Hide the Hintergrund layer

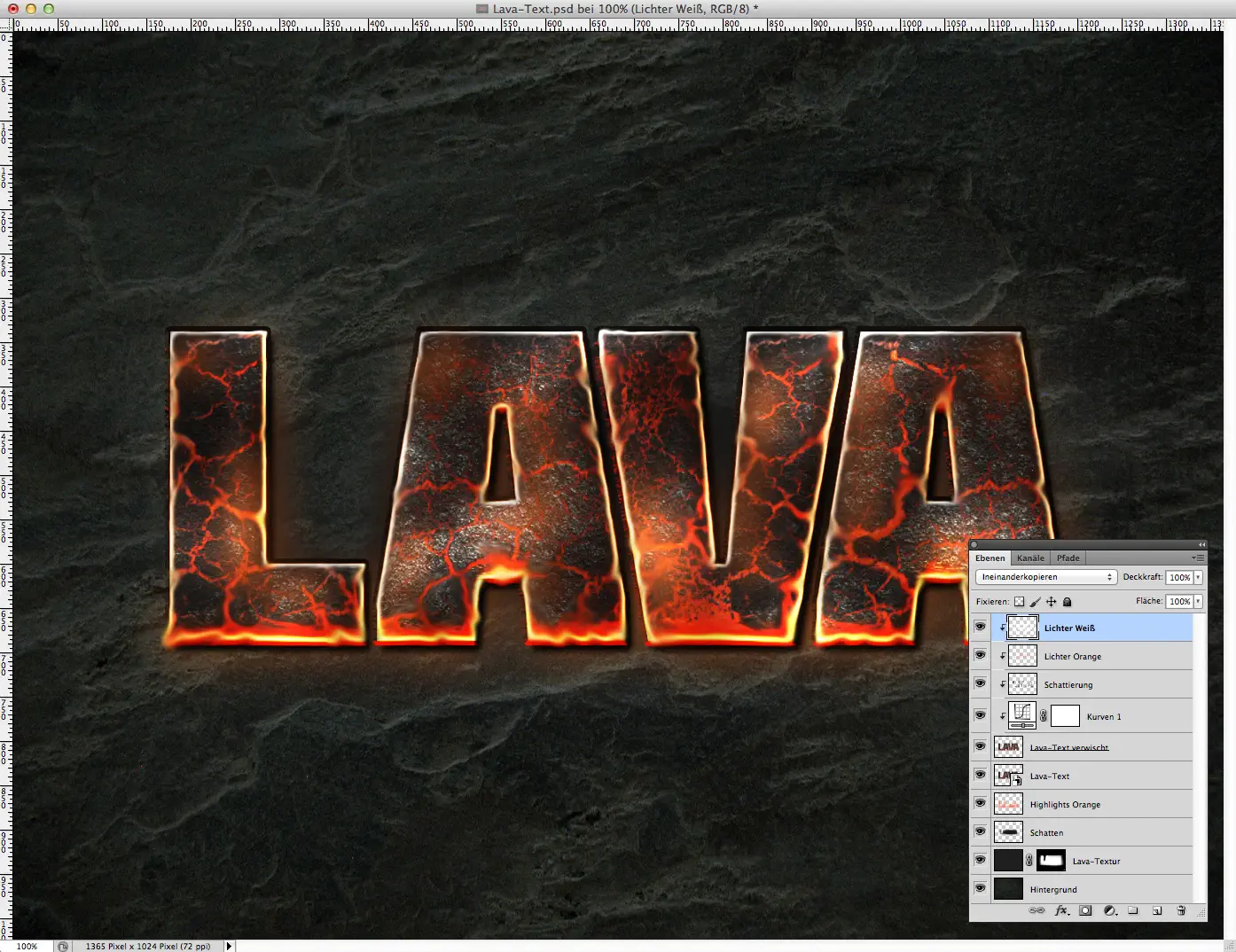pyautogui.click(x=981, y=888)
